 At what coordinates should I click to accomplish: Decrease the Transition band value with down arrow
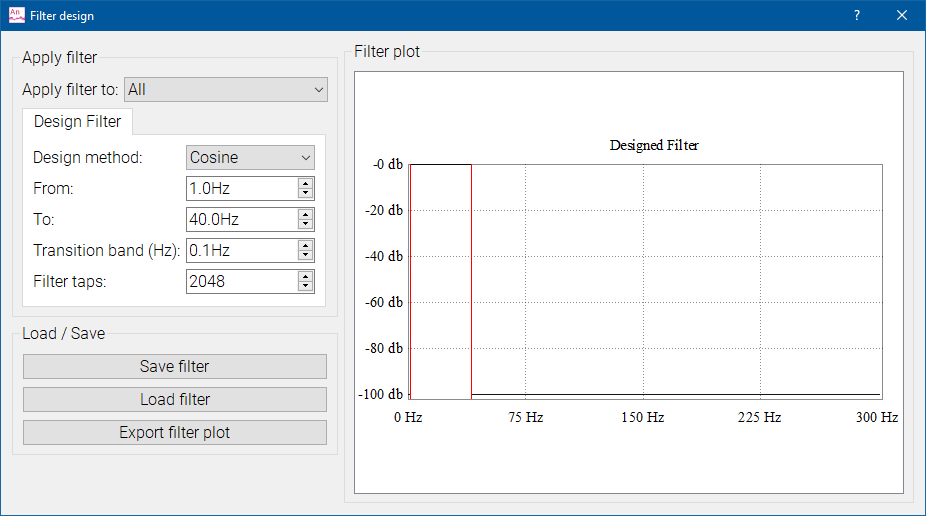click(x=305, y=255)
